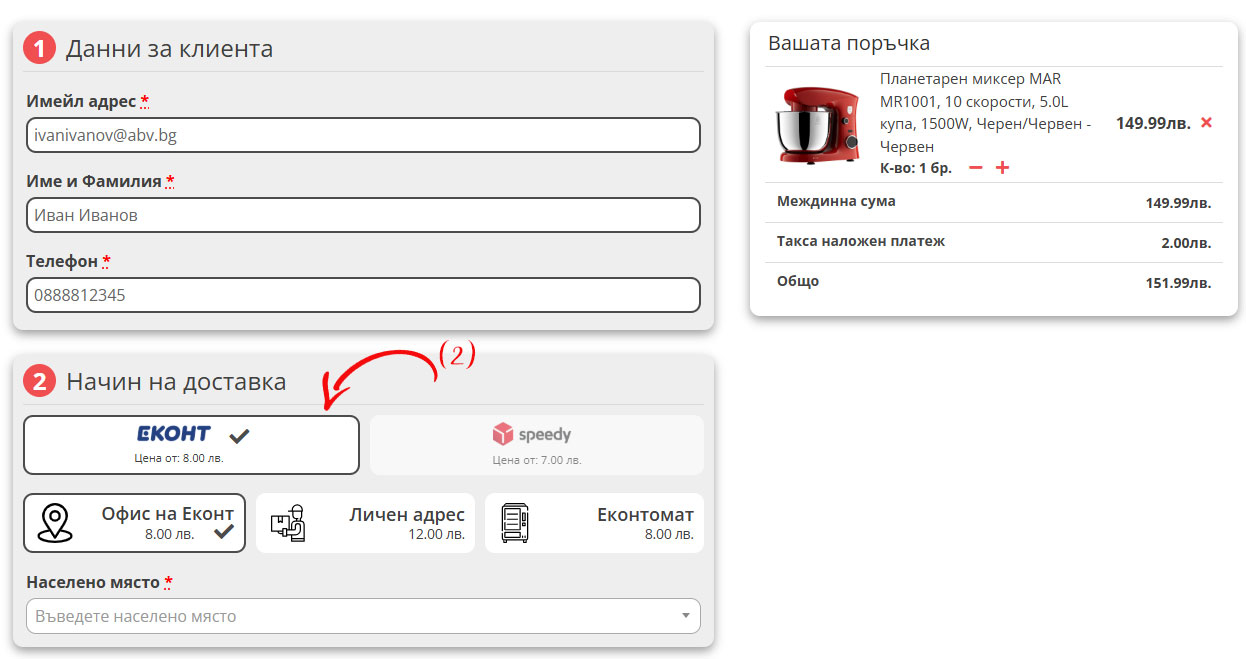1246x659 pixels.
Task: Click the location pin icon on Офис на Еконт
Action: 56,521
